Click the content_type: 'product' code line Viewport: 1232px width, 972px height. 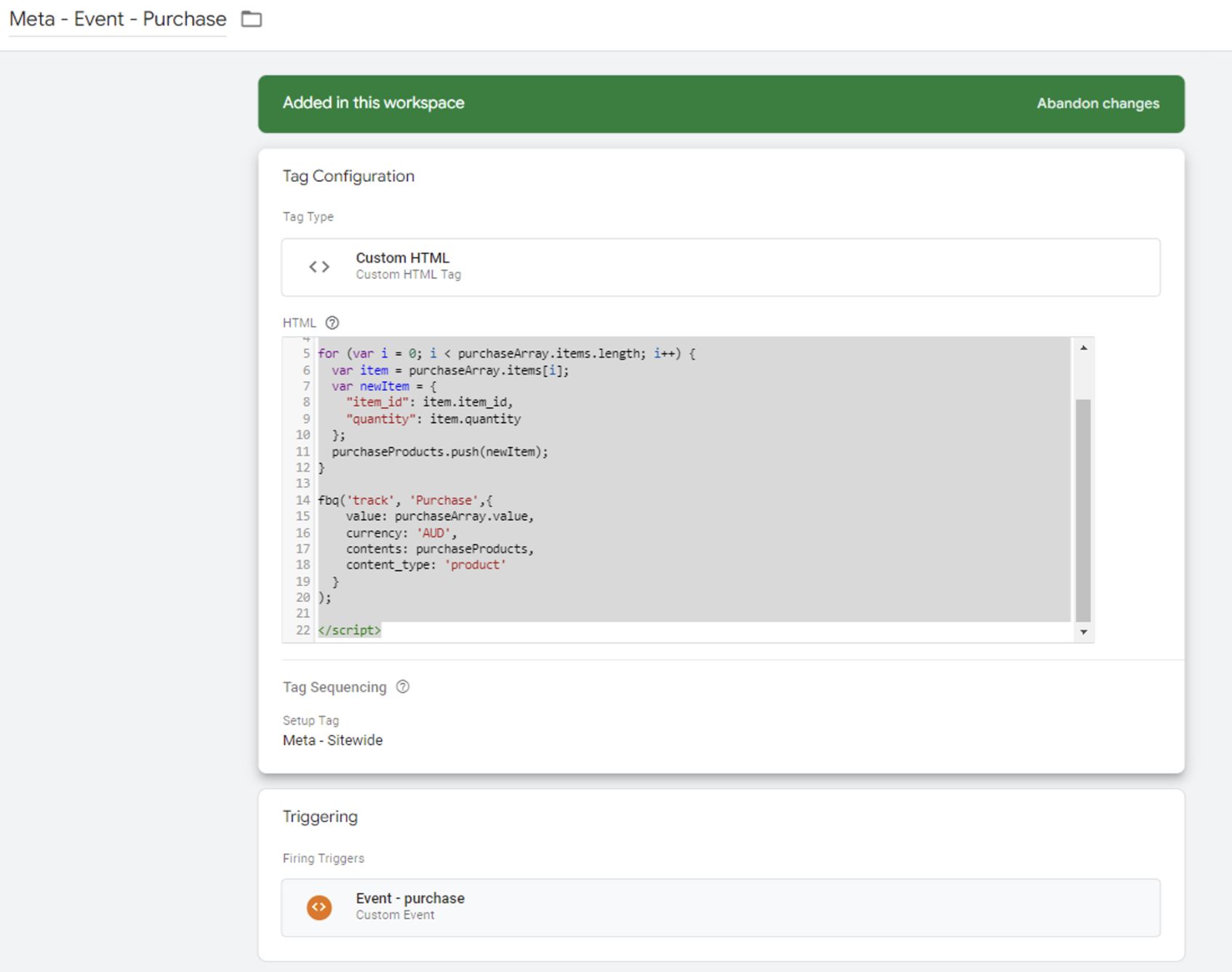click(425, 565)
